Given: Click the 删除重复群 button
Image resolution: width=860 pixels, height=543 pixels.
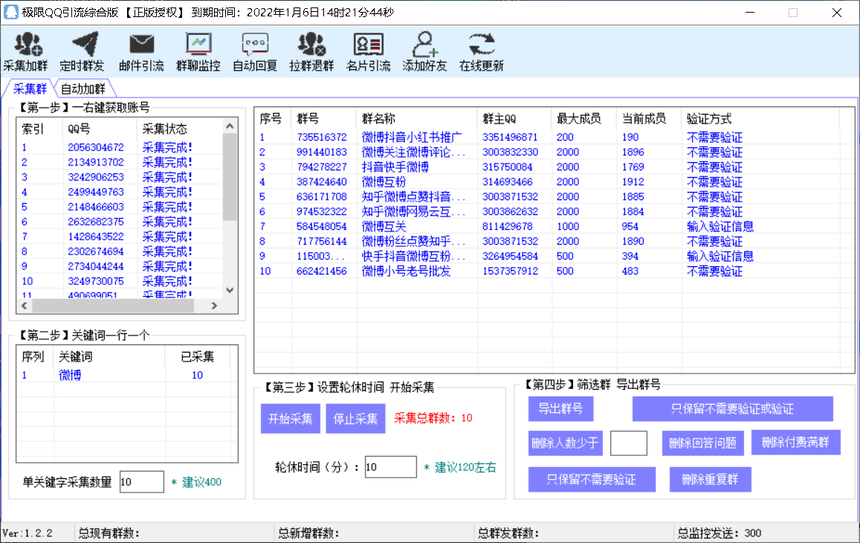Looking at the screenshot, I should tap(710, 479).
